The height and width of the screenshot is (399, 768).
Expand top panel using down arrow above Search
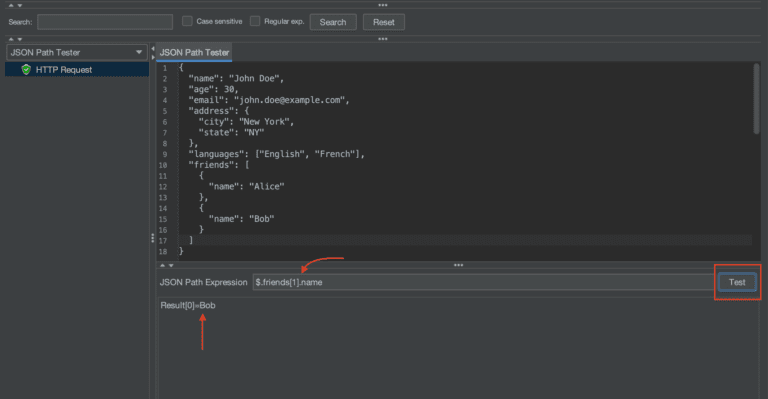point(20,5)
